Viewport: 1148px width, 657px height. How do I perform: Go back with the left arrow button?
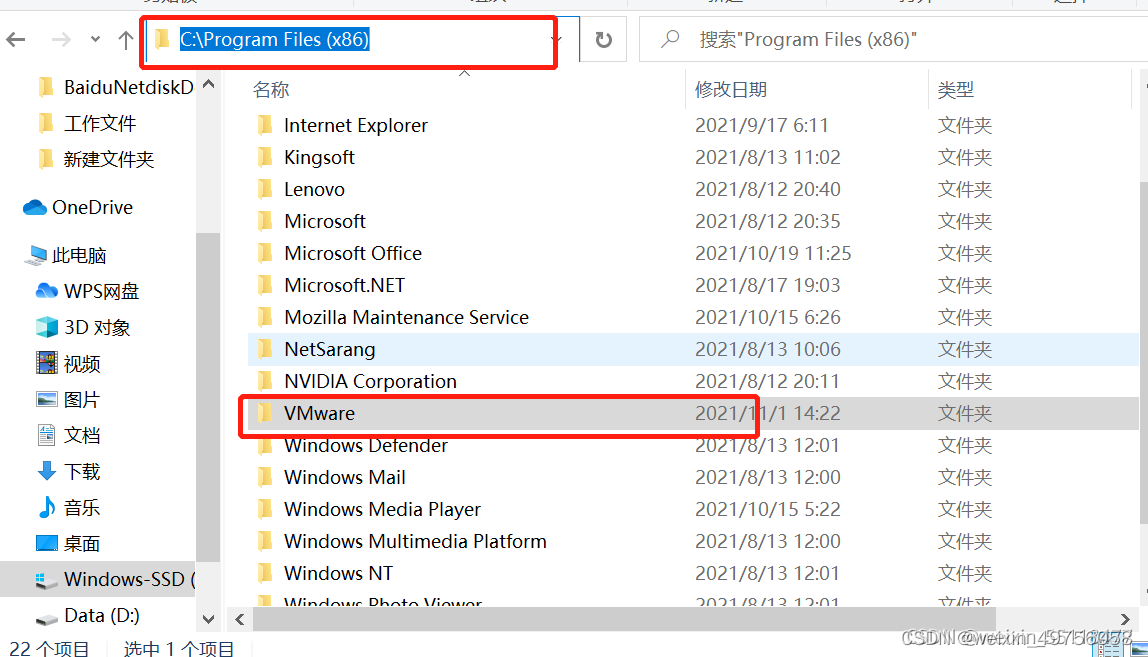tap(16, 40)
